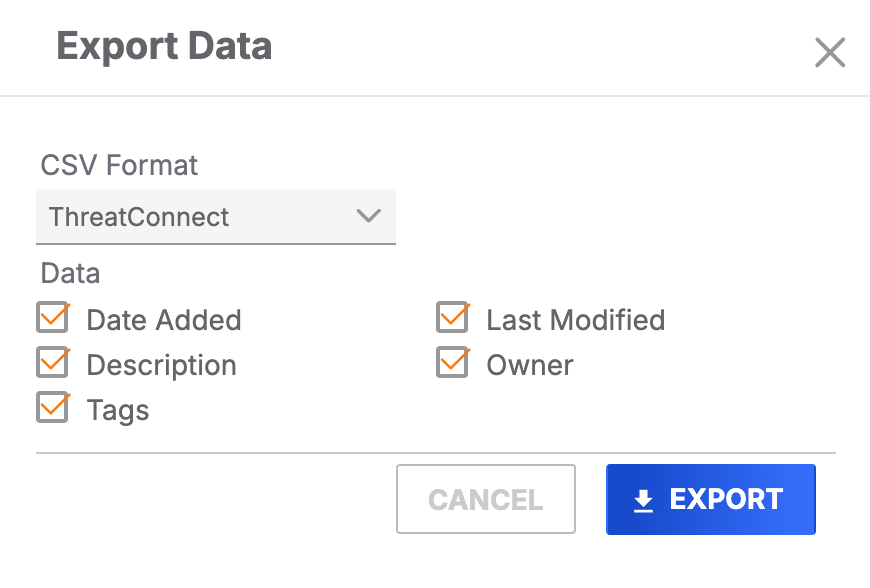Image resolution: width=870 pixels, height=588 pixels.
Task: Uncheck the Last Modified checkbox
Action: pos(452,317)
